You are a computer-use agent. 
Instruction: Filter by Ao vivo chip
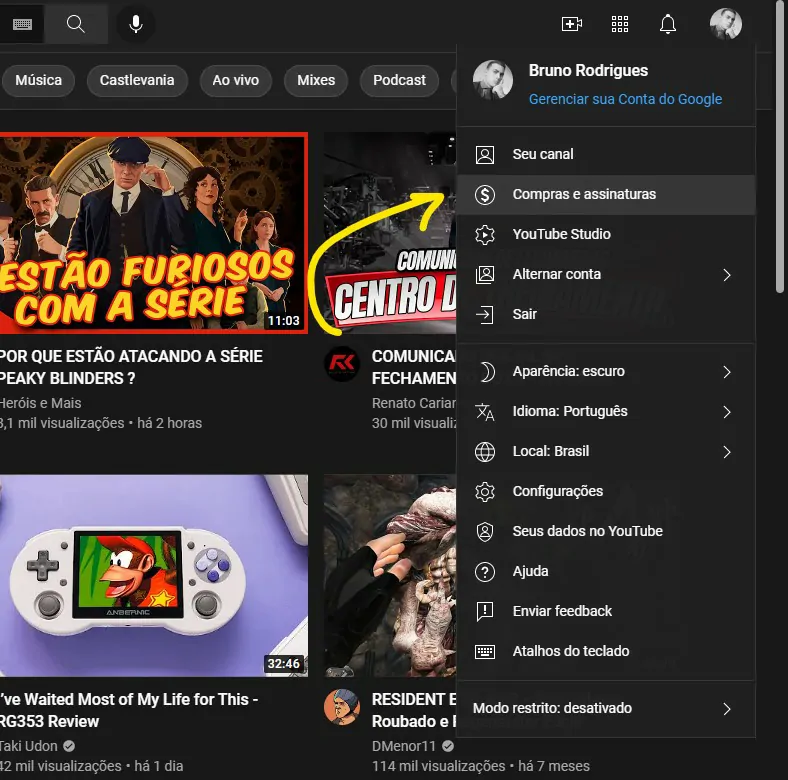point(236,80)
